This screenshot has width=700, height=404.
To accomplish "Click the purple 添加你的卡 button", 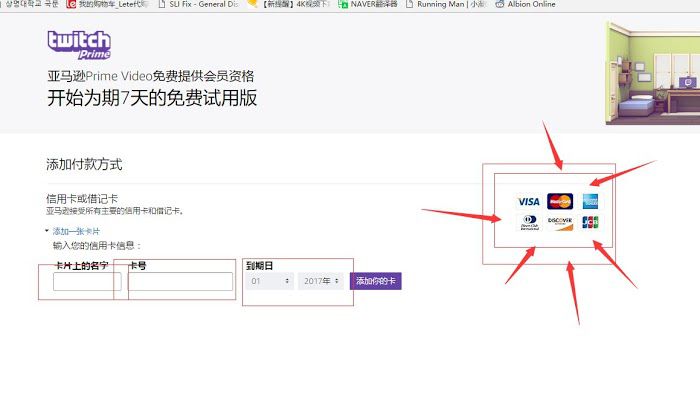I will coord(375,281).
